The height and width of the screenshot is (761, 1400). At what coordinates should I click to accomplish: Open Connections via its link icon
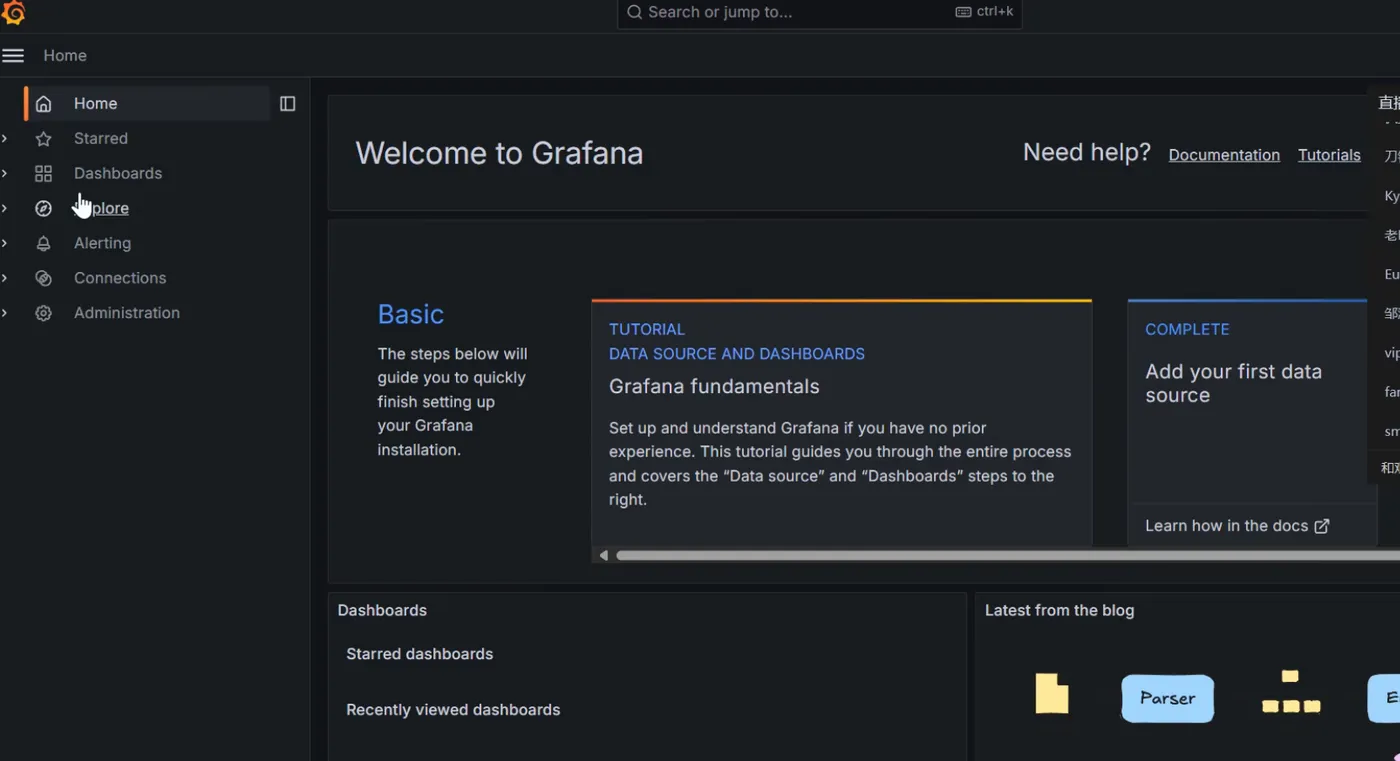(43, 279)
